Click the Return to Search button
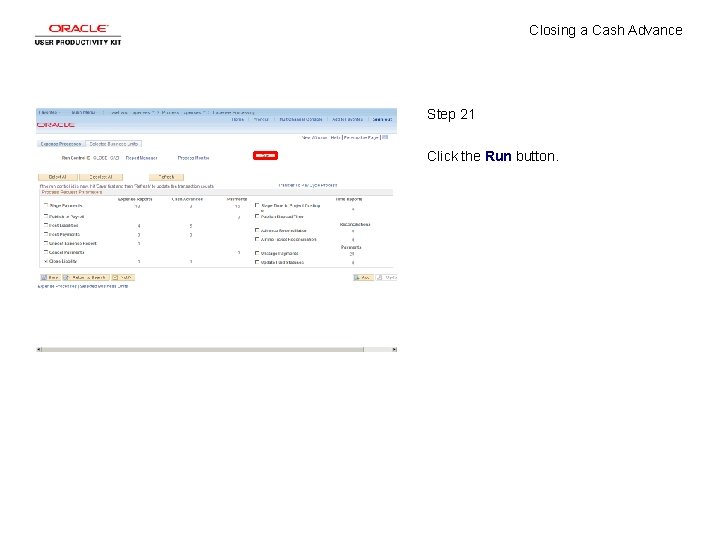 click(86, 277)
